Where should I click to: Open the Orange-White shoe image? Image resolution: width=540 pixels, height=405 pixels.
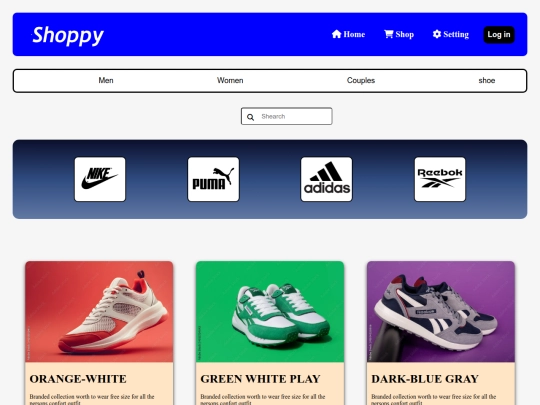(x=99, y=311)
